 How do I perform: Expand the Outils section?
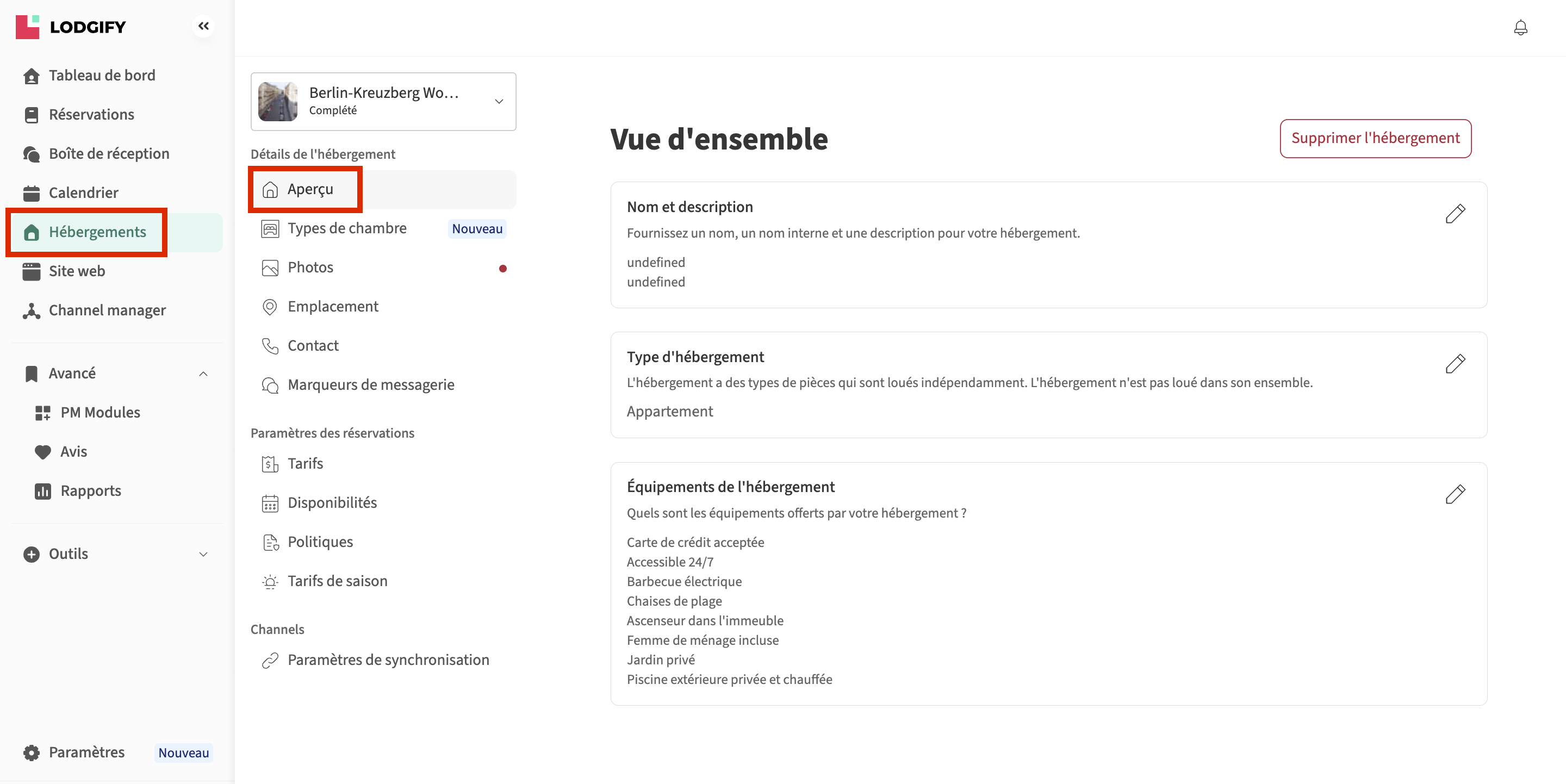203,554
